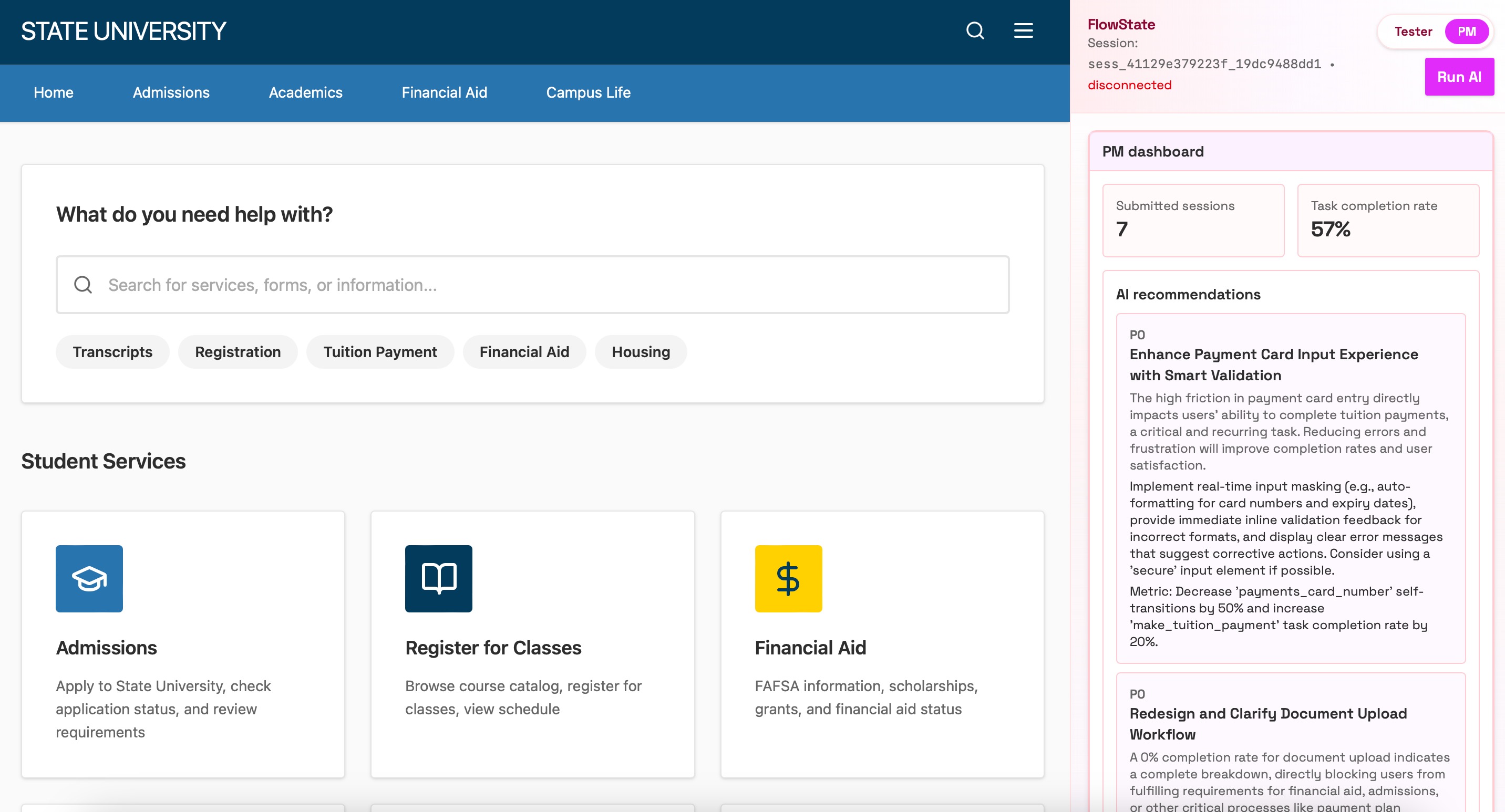This screenshot has height=812, width=1505.
Task: Open the Redesign Document Upload Workflow recommendation
Action: coord(1267,723)
